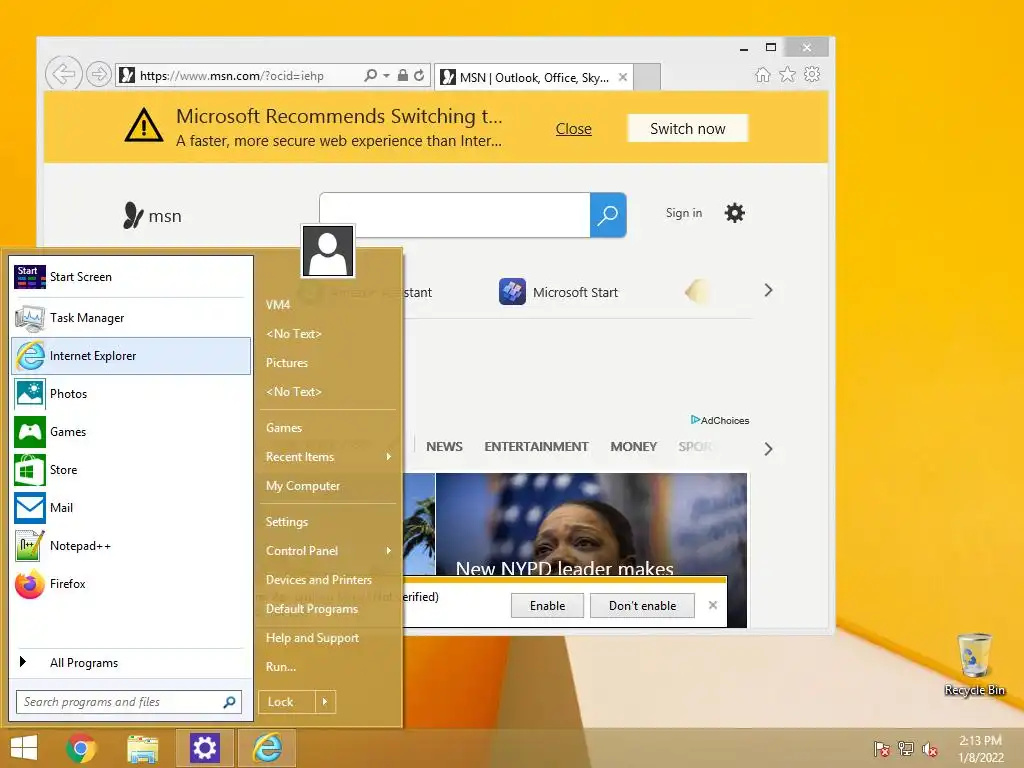Switch to Internet Explorer on taskbar
The image size is (1024, 768).
pyautogui.click(x=267, y=748)
